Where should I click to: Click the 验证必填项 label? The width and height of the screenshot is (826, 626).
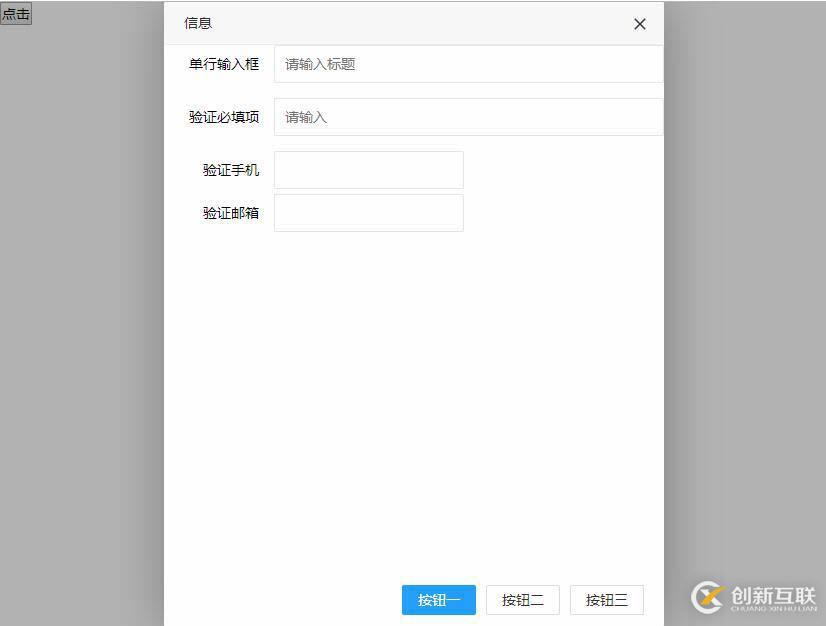coord(224,117)
